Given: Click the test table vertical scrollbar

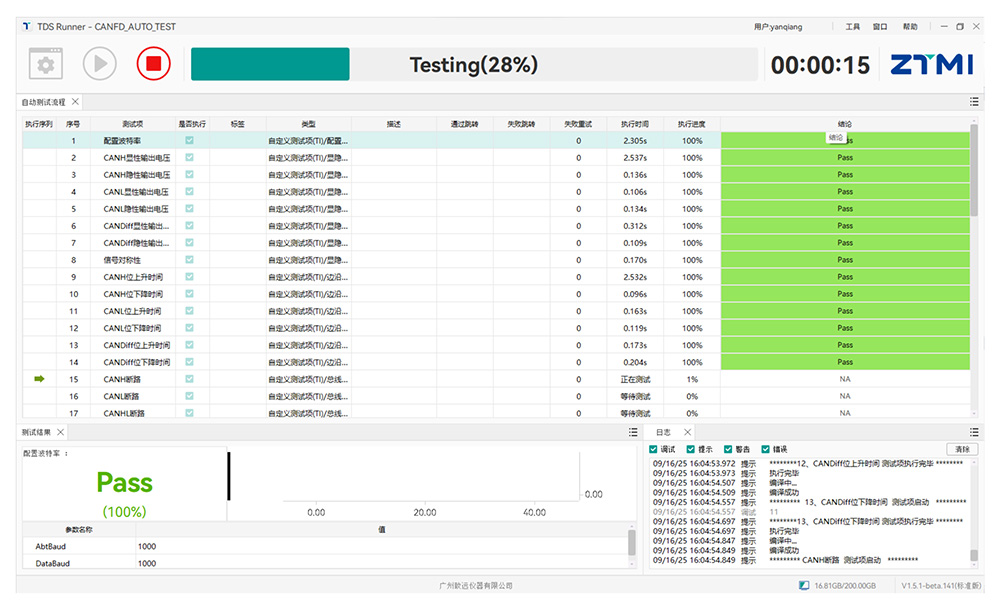Looking at the screenshot, I should (974, 170).
